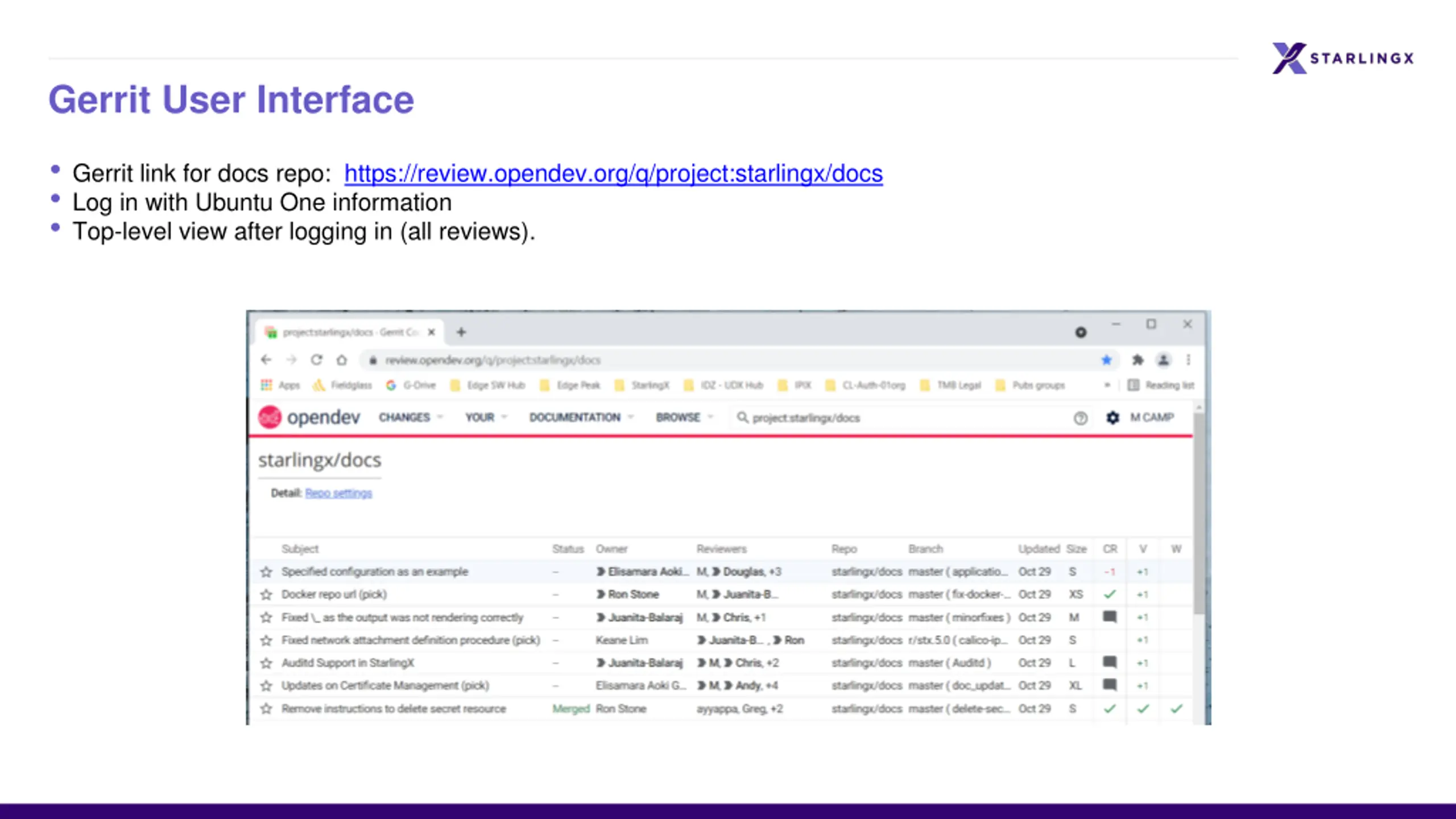Open 'Updates on Certificate Management (pick)' change
The image size is (1456, 819).
[x=385, y=686]
